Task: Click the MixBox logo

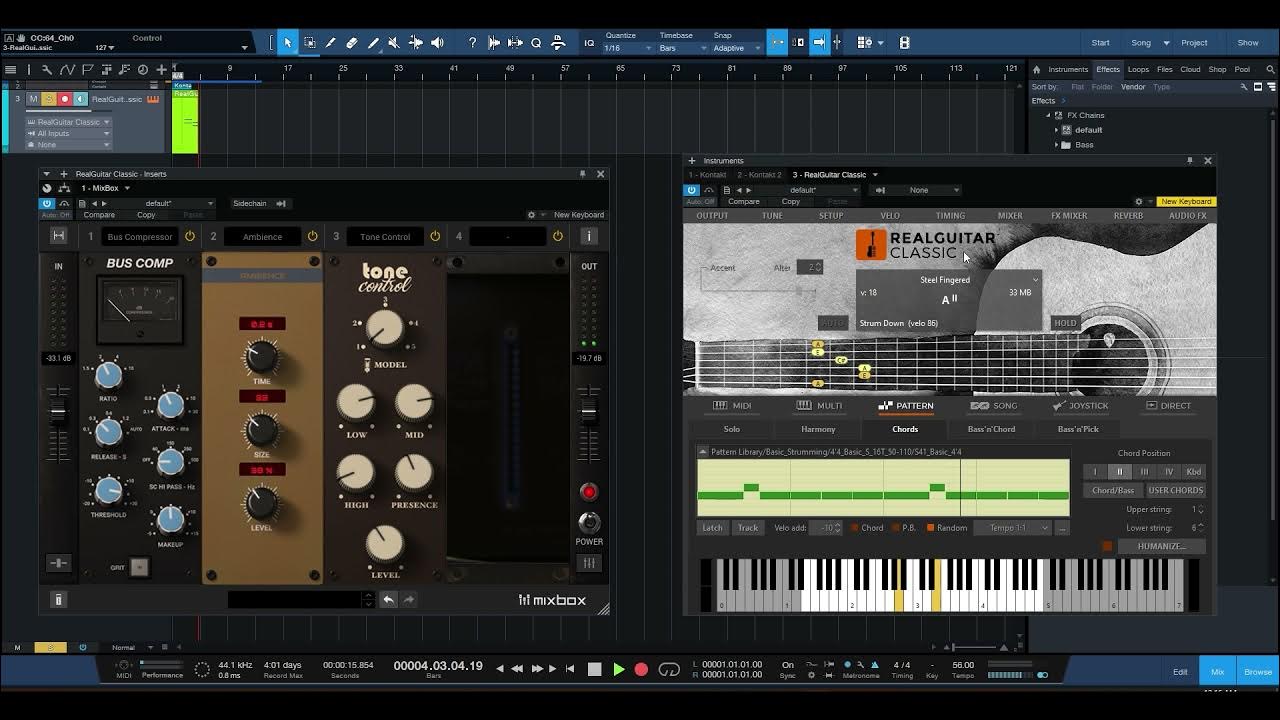Action: coord(552,600)
